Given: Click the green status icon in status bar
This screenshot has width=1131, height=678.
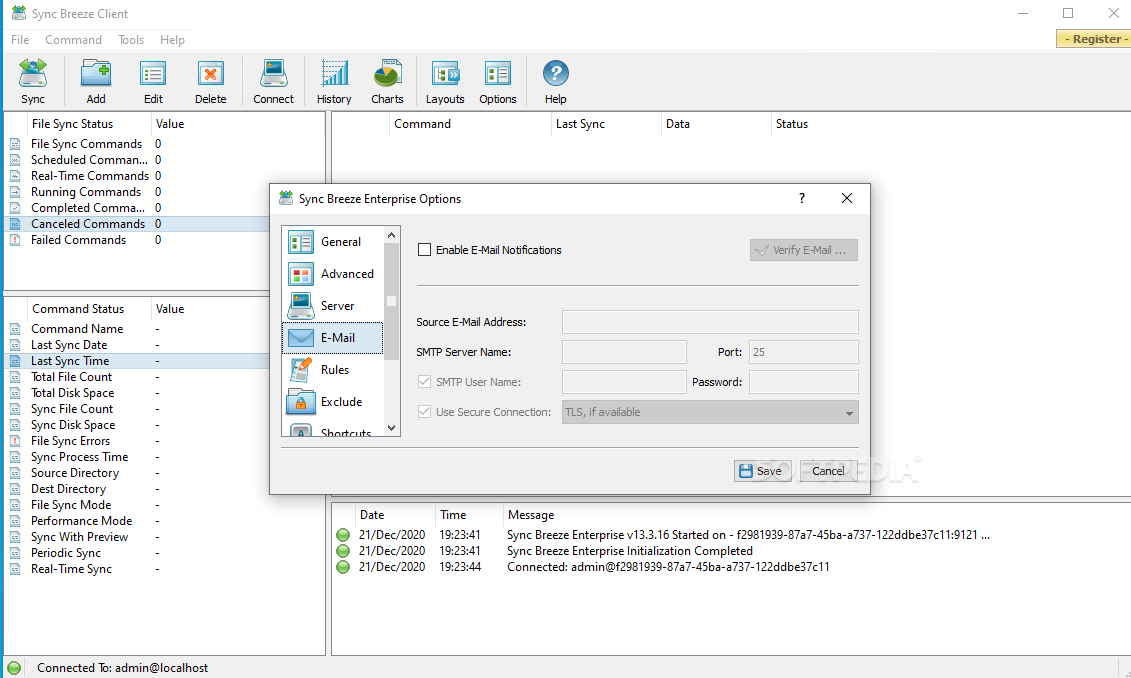Looking at the screenshot, I should pyautogui.click(x=14, y=668).
